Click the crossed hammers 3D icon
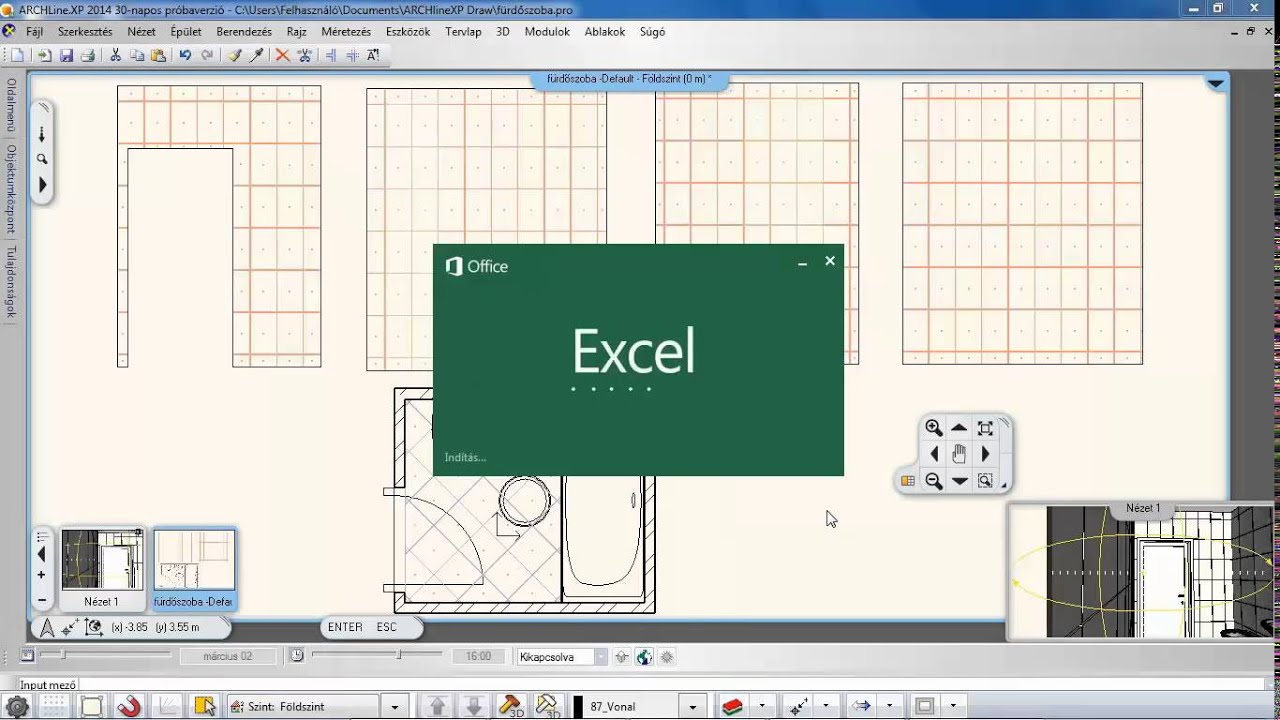Viewport: 1280px width, 720px height. pyautogui.click(x=547, y=706)
